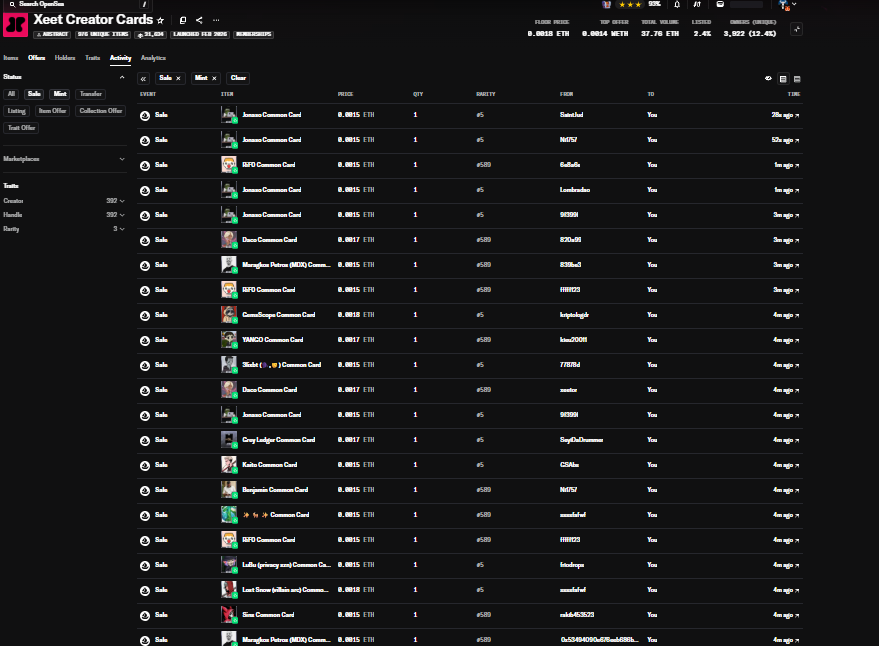Open transaction link for the 52s ago sale

[x=797, y=140]
